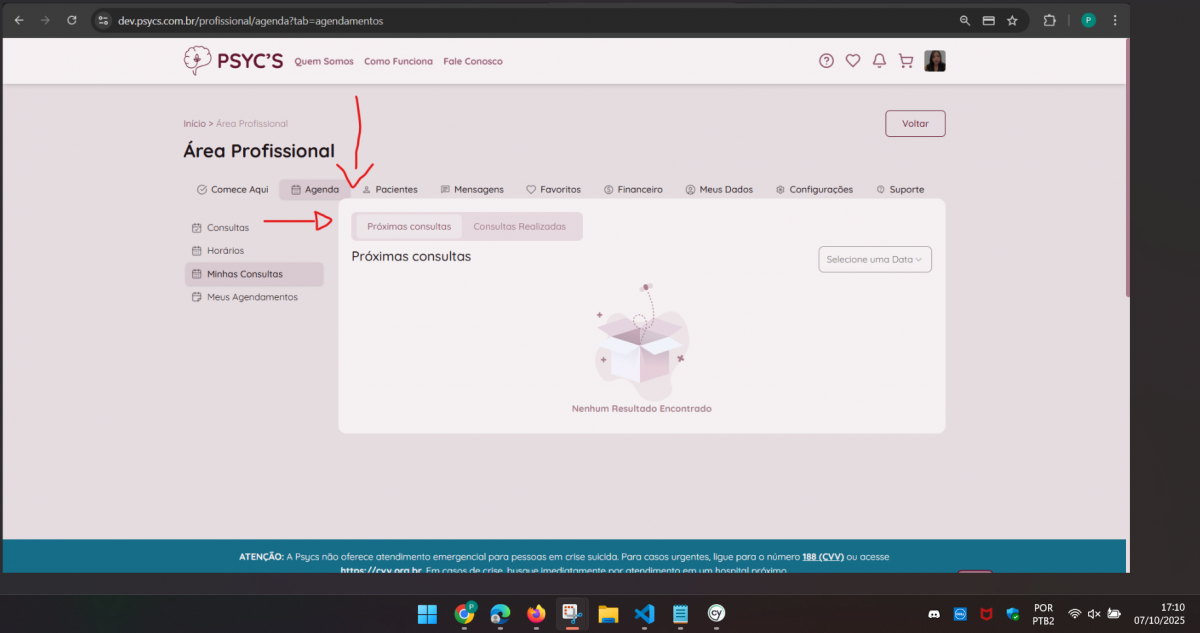
Task: Follow the 188 (CVV) link
Action: click(x=822, y=557)
